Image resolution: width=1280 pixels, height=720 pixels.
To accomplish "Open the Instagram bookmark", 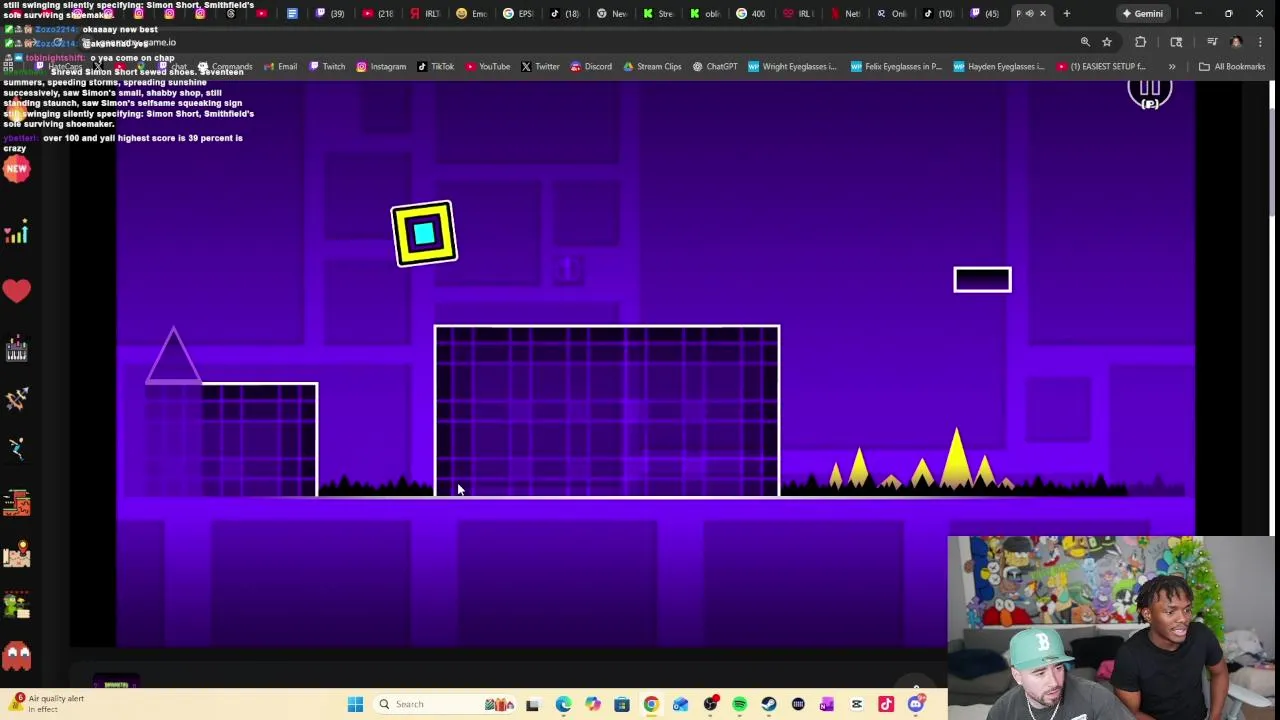I will 381,66.
